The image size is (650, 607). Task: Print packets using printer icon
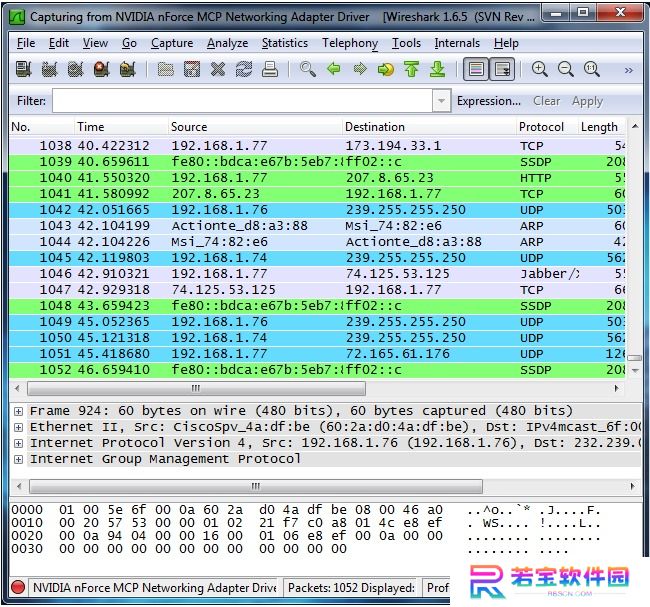270,69
